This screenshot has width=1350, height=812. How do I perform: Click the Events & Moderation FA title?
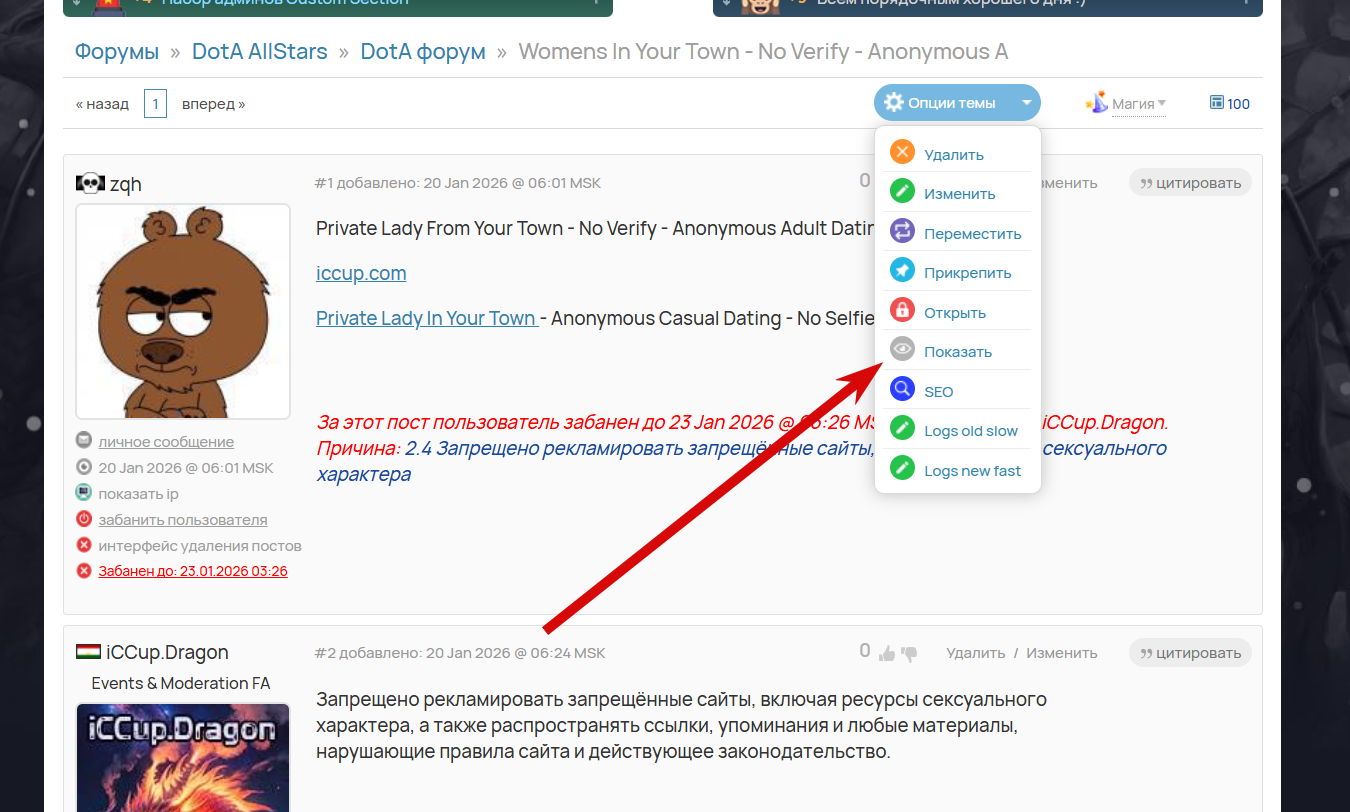[x=181, y=684]
